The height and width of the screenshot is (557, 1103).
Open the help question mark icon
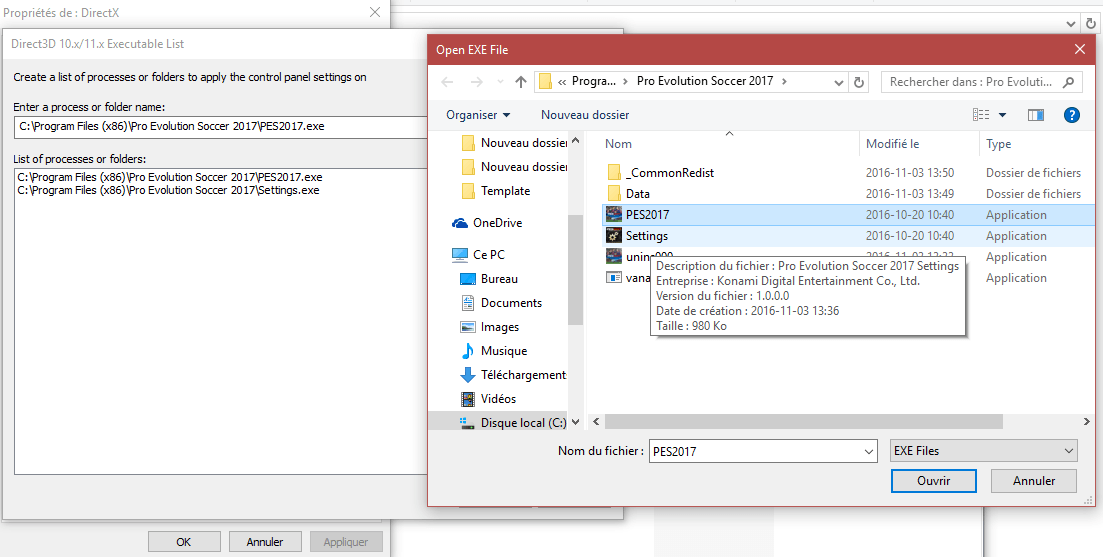coord(1071,115)
